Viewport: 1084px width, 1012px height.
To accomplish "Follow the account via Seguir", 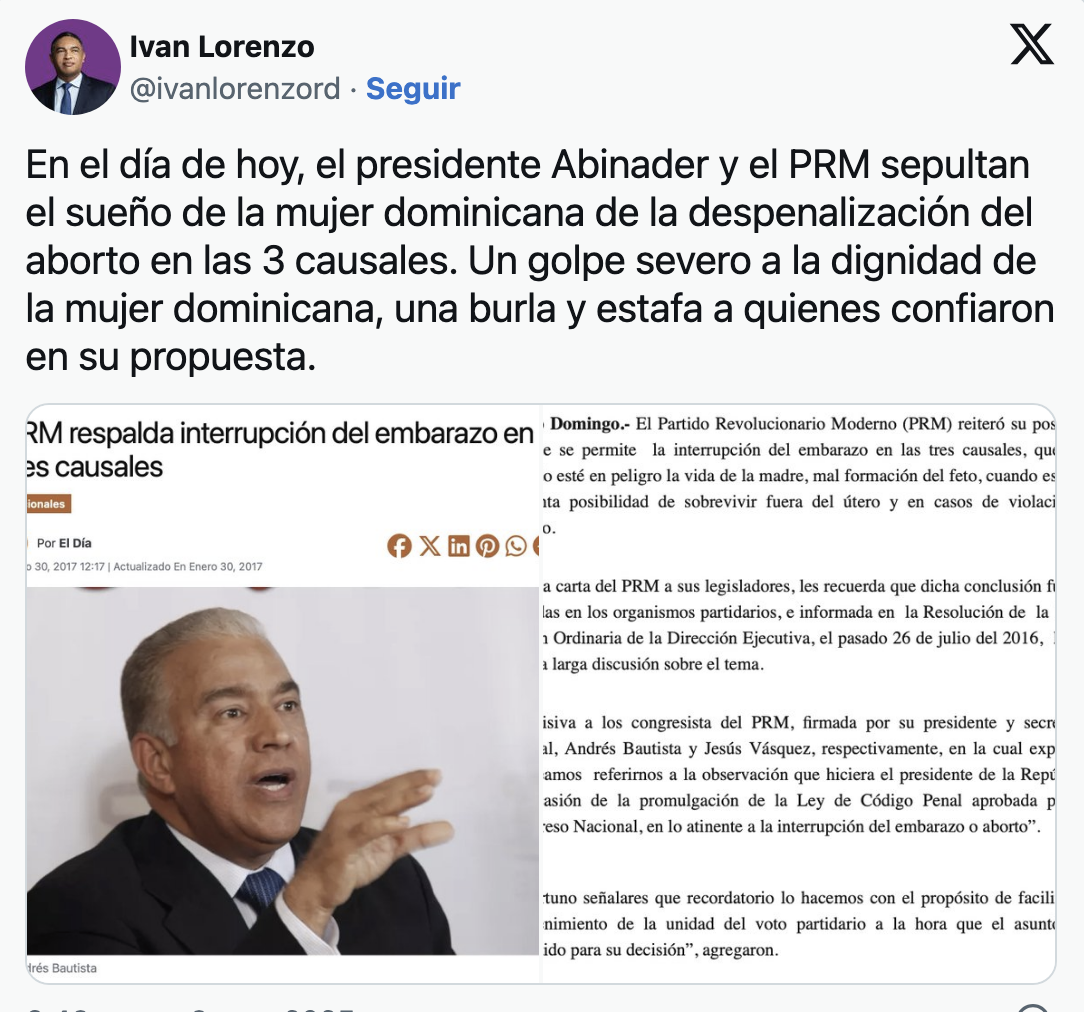I will [x=413, y=88].
